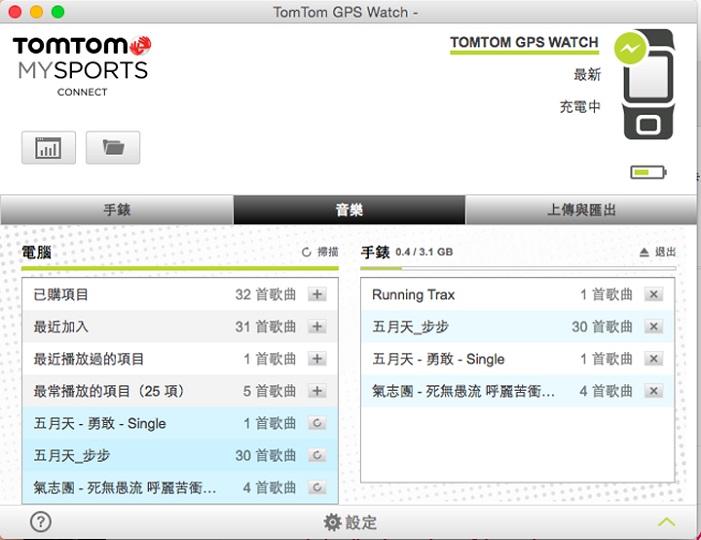Screen dimensions: 701x540
Task: Click the 電腦 section heading
Action: coord(37,252)
